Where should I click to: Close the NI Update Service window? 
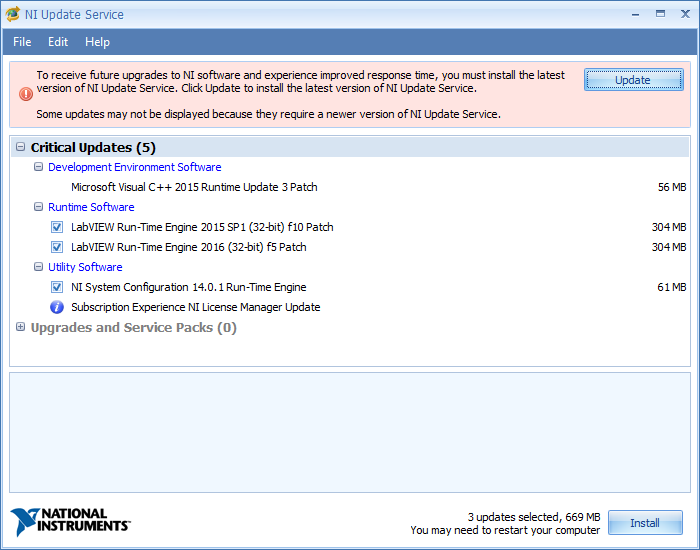click(x=685, y=14)
